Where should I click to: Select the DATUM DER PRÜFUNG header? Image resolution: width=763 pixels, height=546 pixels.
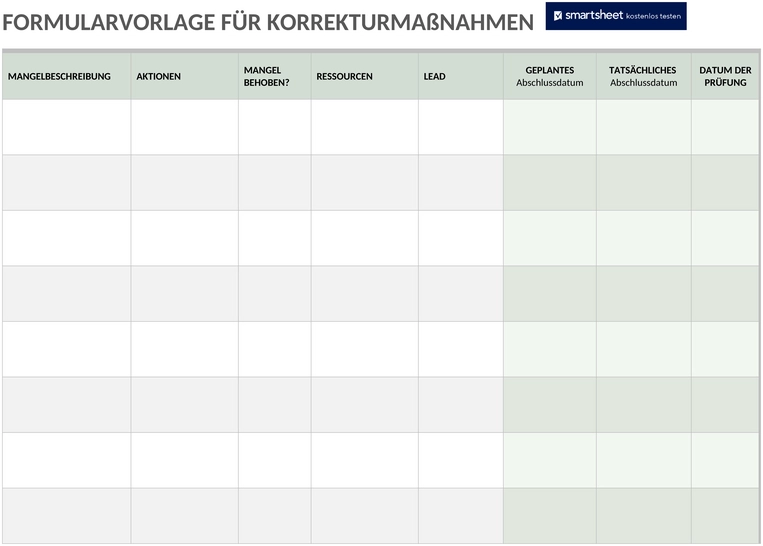[x=725, y=76]
